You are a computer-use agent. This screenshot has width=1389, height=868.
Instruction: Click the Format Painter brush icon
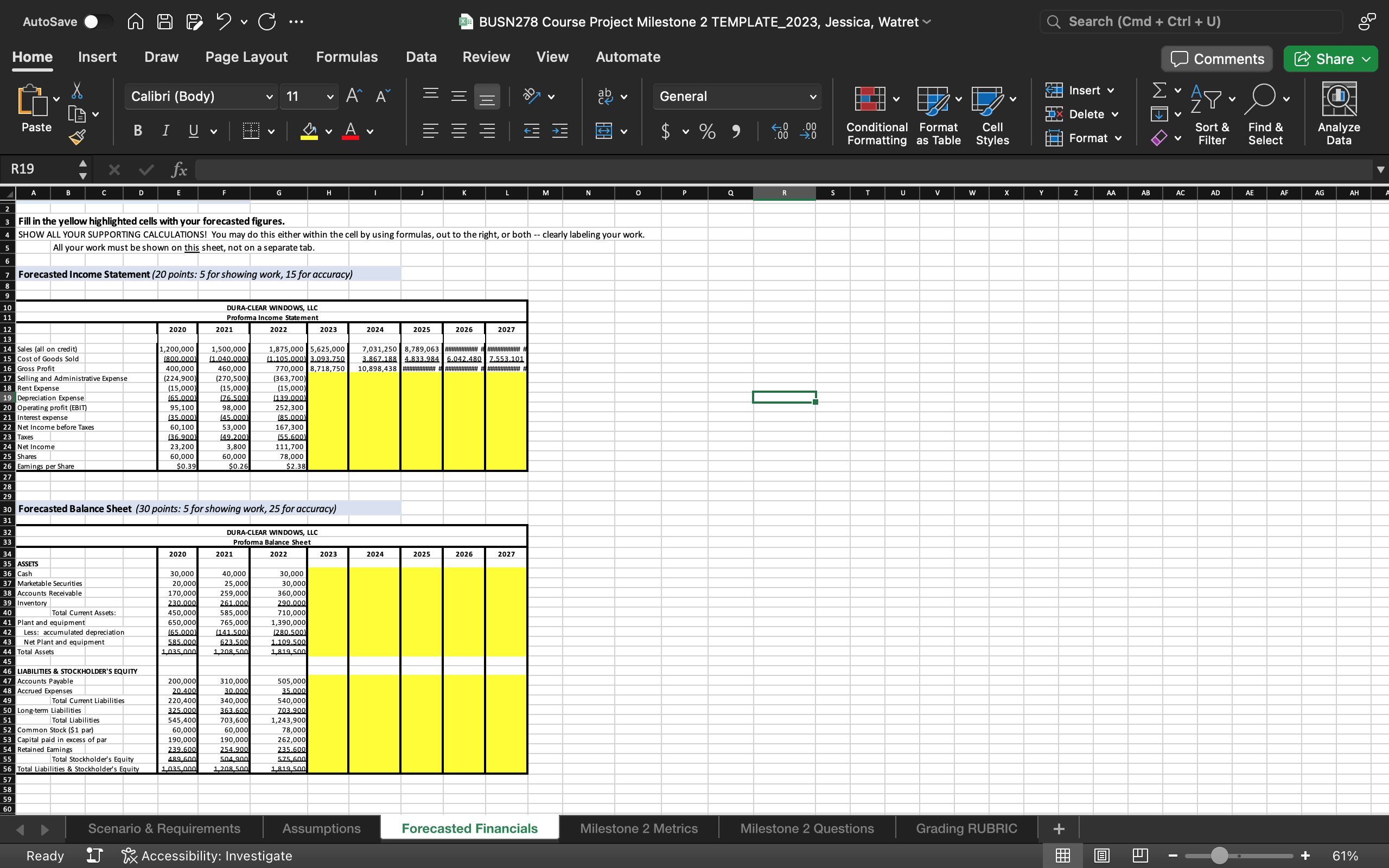(x=77, y=137)
